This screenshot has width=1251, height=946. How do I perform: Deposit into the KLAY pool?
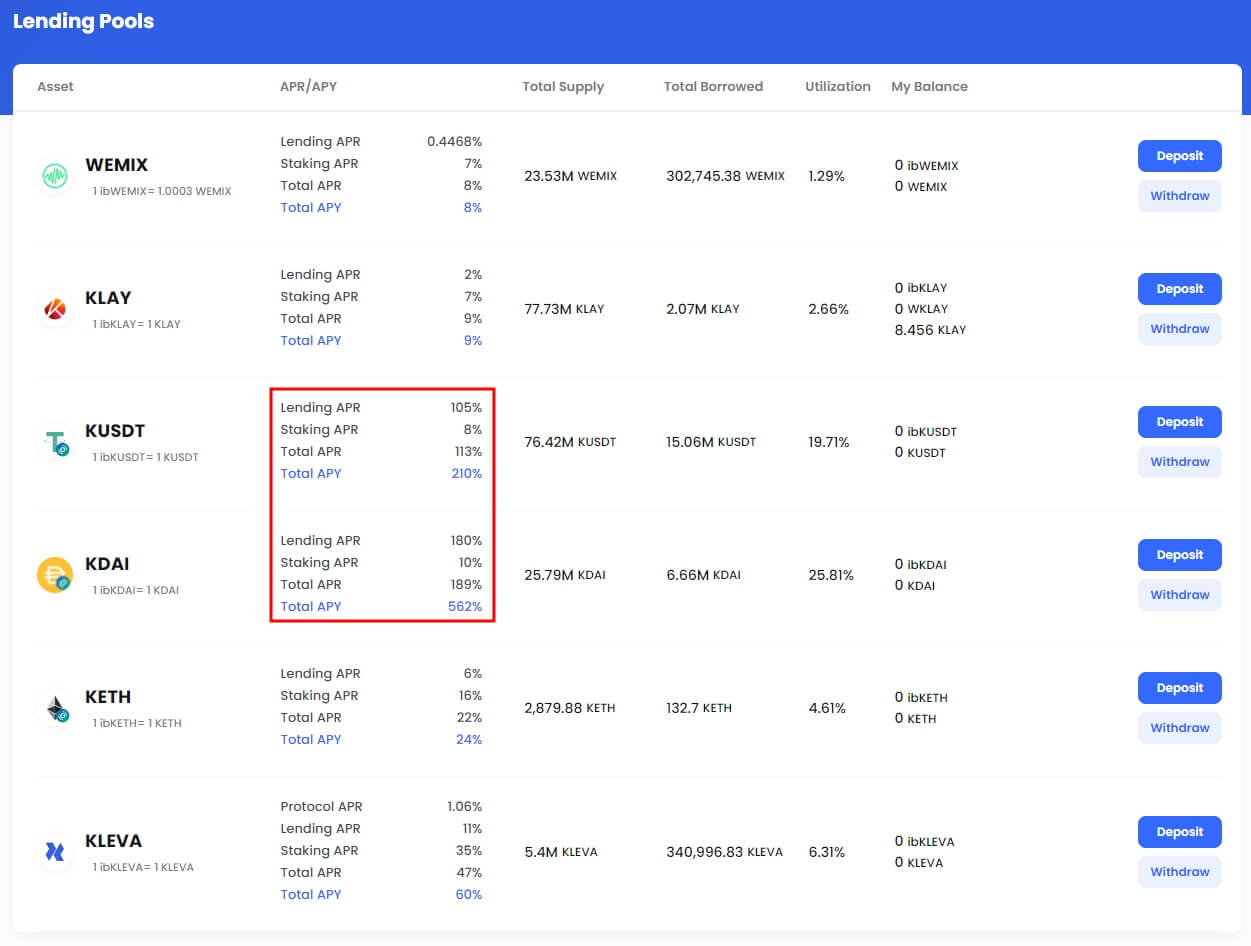point(1180,289)
